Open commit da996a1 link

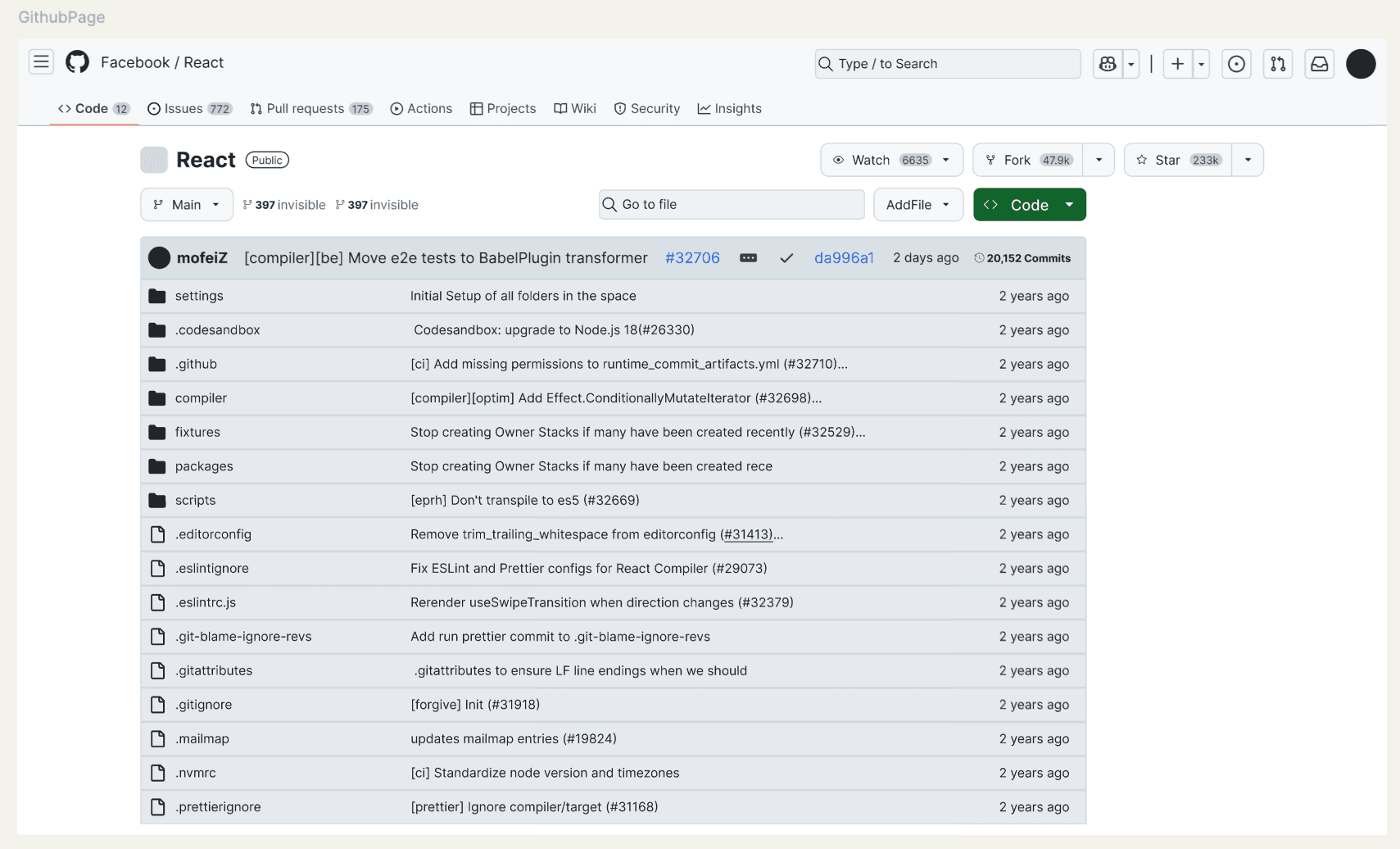click(844, 258)
